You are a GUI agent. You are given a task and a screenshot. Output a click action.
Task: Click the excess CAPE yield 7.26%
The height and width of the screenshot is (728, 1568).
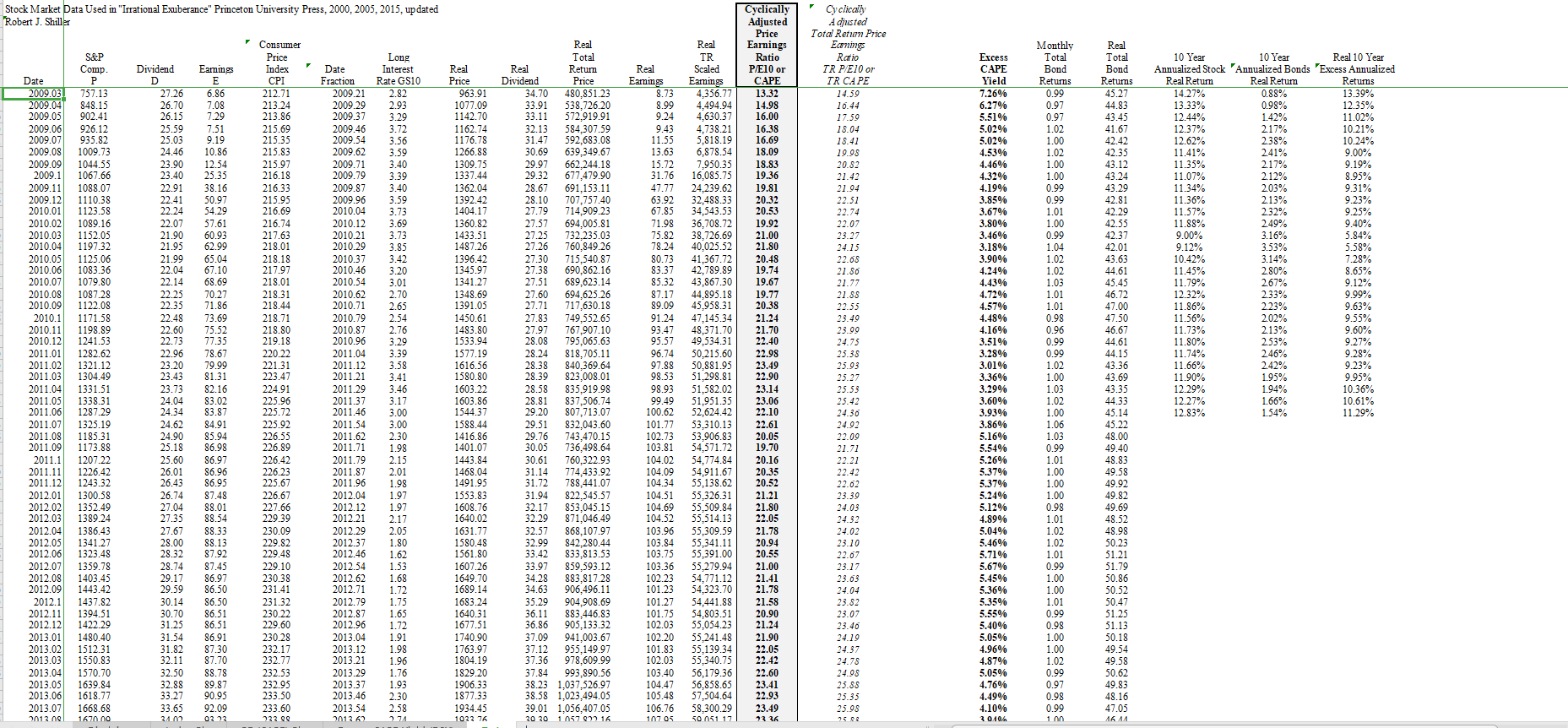[993, 94]
